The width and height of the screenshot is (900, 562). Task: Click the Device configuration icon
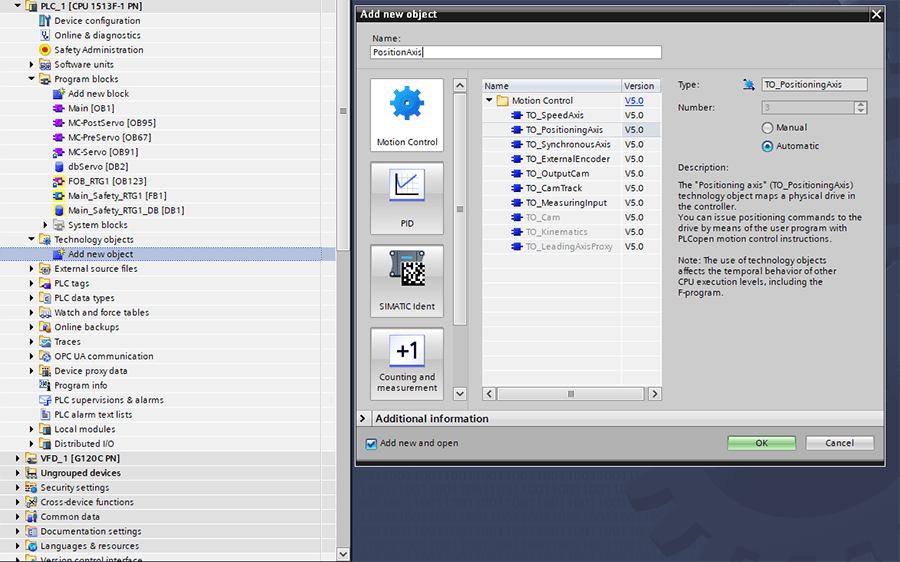tap(45, 21)
